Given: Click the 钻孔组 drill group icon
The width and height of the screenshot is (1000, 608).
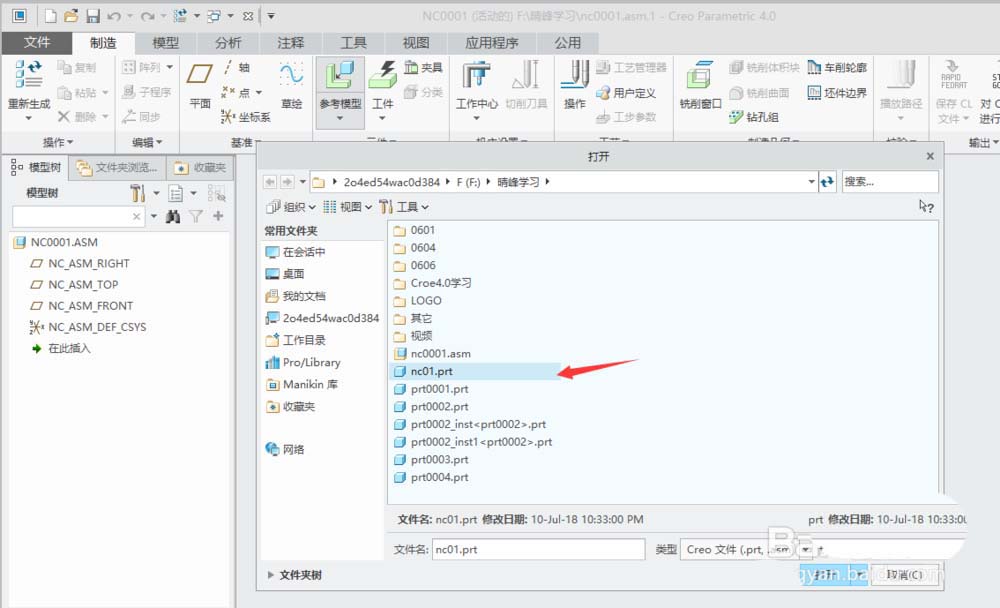Looking at the screenshot, I should click(754, 117).
